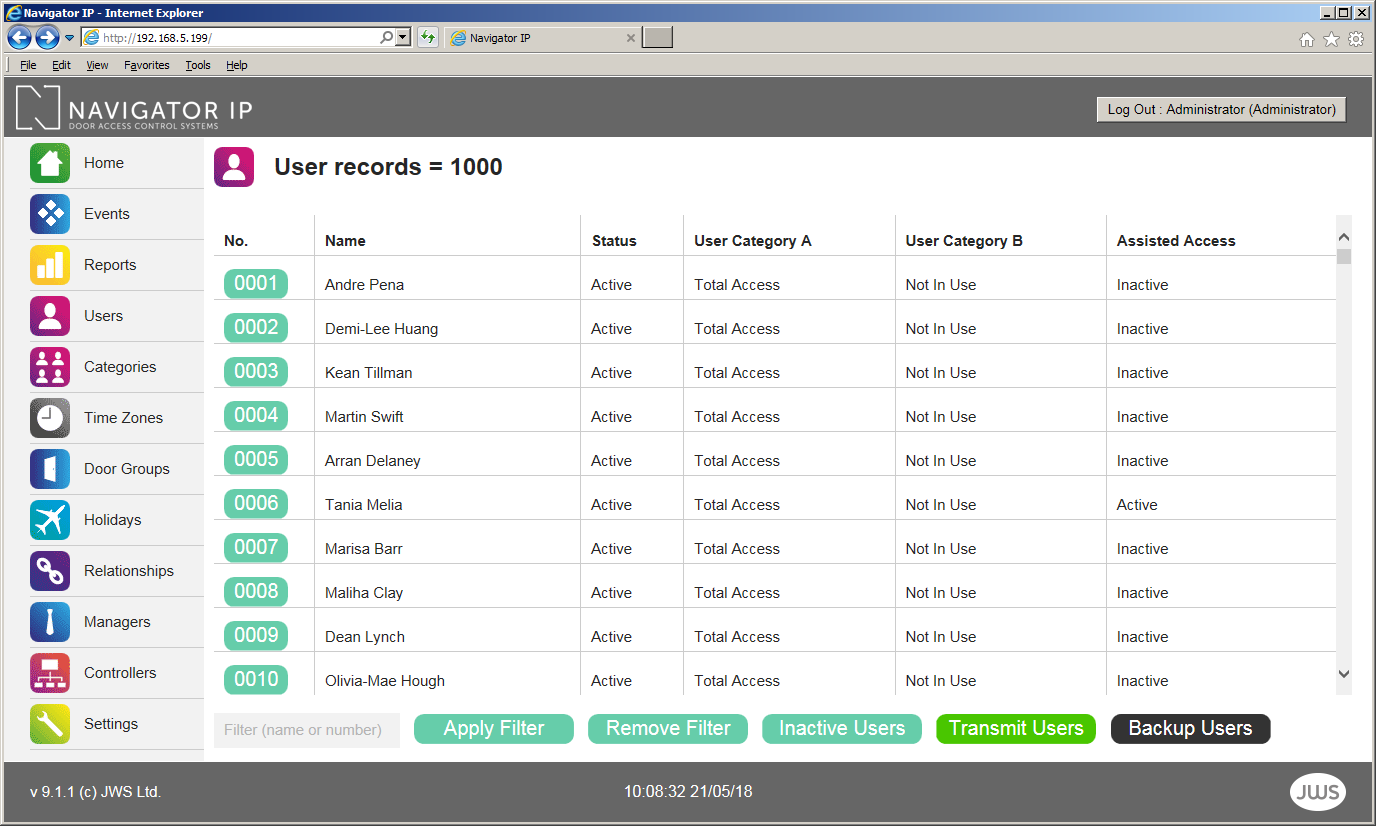Click the Time Zones clock icon
Image resolution: width=1376 pixels, height=826 pixels.
(50, 418)
